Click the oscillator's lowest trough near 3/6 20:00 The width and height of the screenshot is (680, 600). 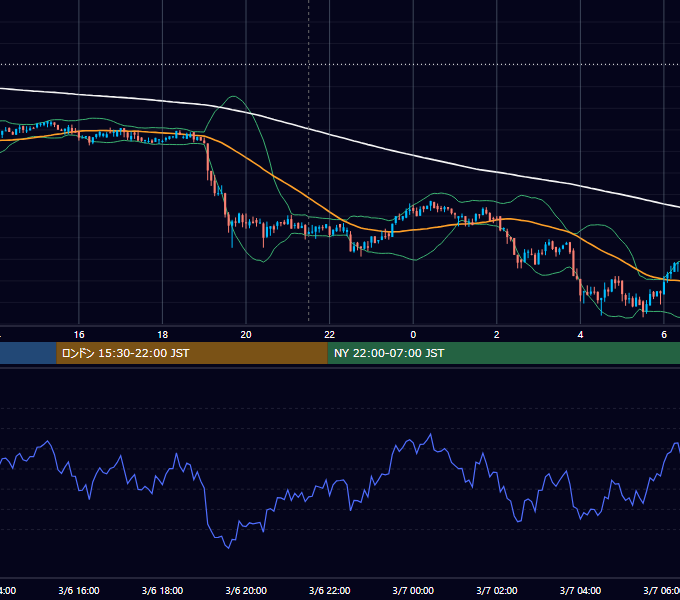229,548
